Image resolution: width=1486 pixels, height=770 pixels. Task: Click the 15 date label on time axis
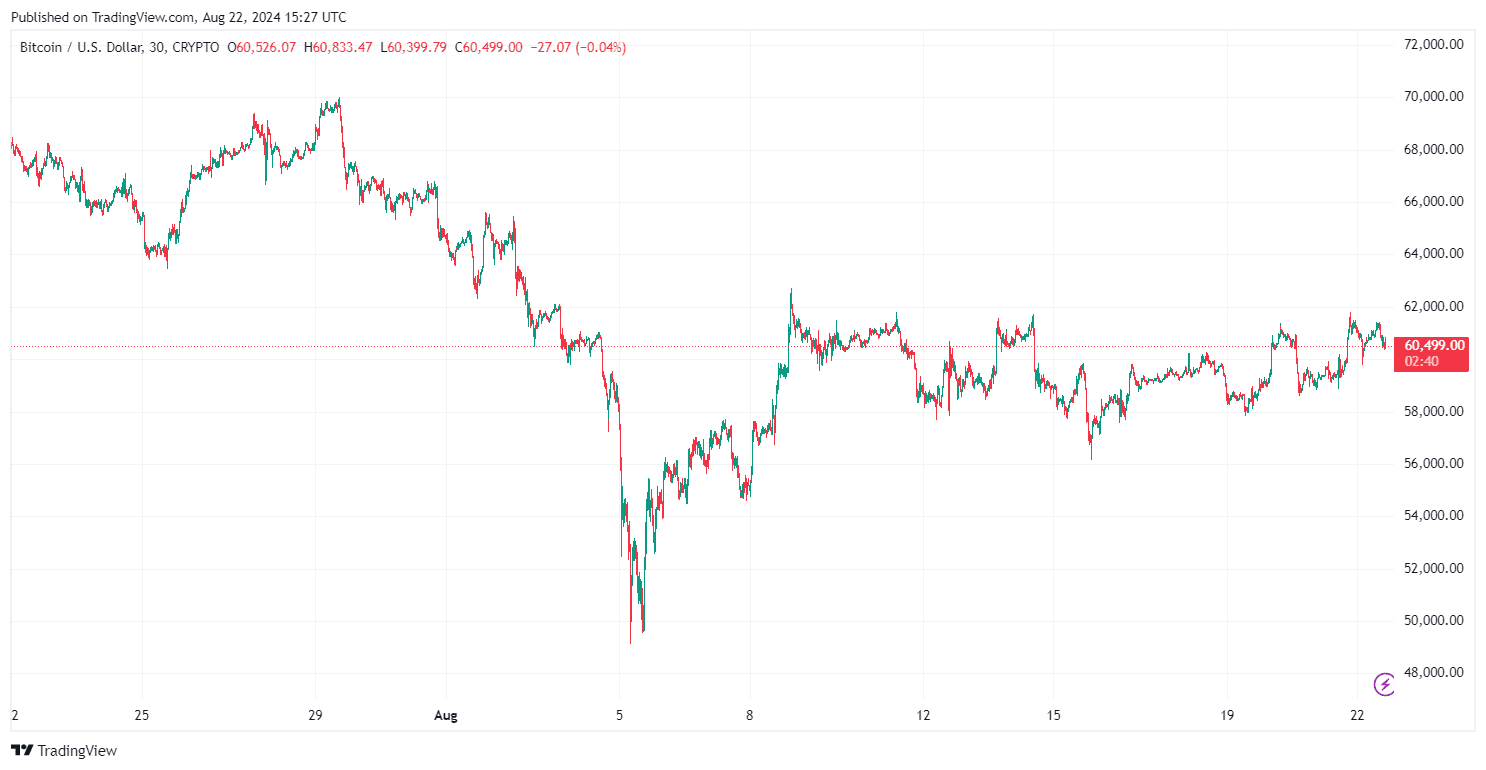tap(1054, 715)
